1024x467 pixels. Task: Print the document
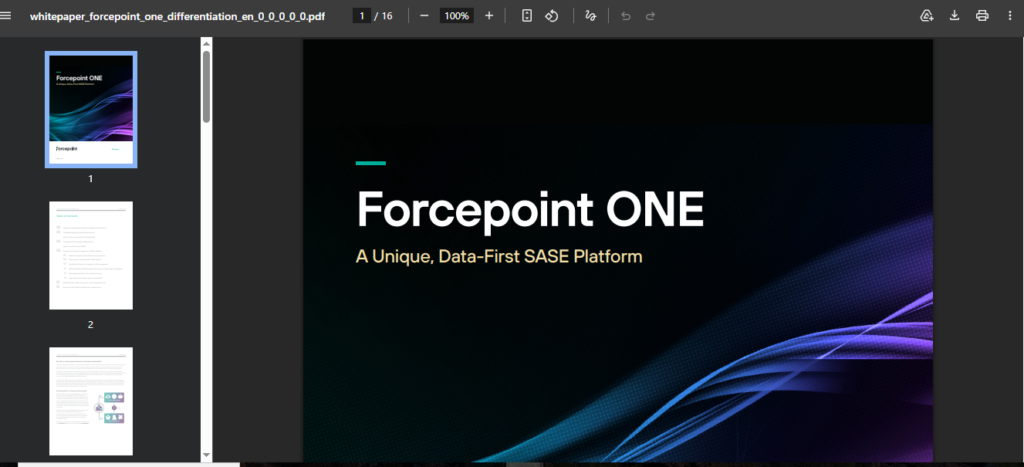coord(982,16)
